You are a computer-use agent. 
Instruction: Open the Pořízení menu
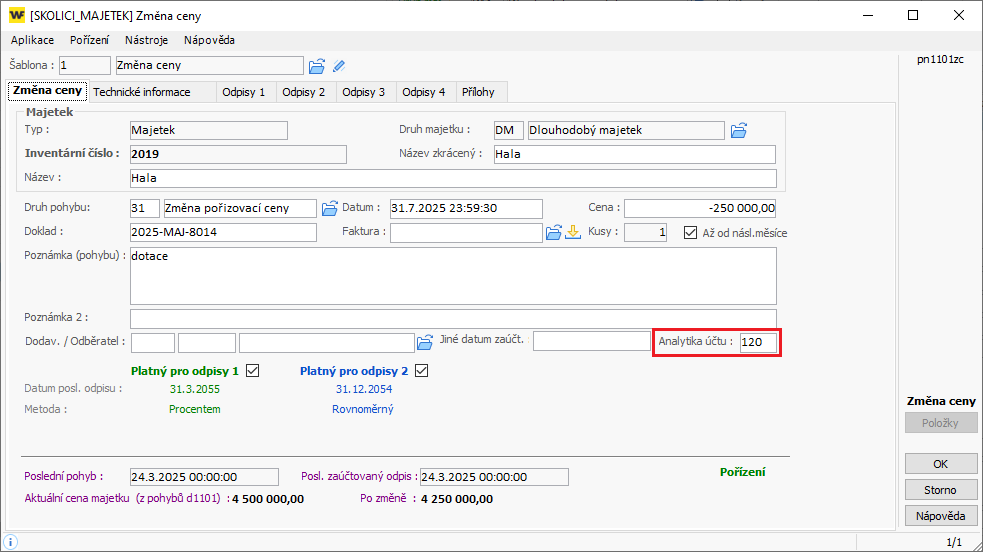[x=90, y=40]
